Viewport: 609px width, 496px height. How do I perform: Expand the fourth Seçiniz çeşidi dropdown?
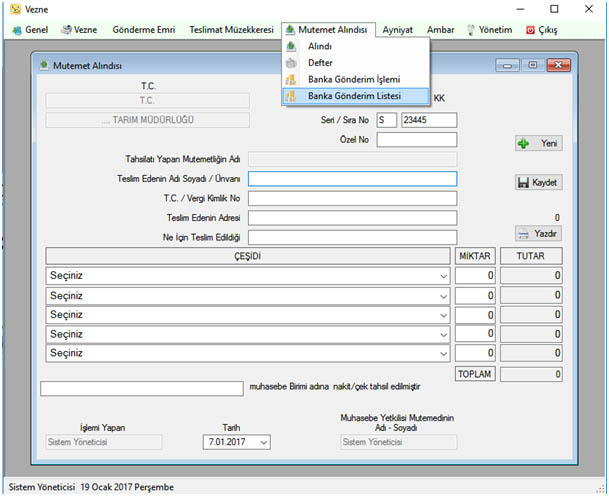[444, 335]
